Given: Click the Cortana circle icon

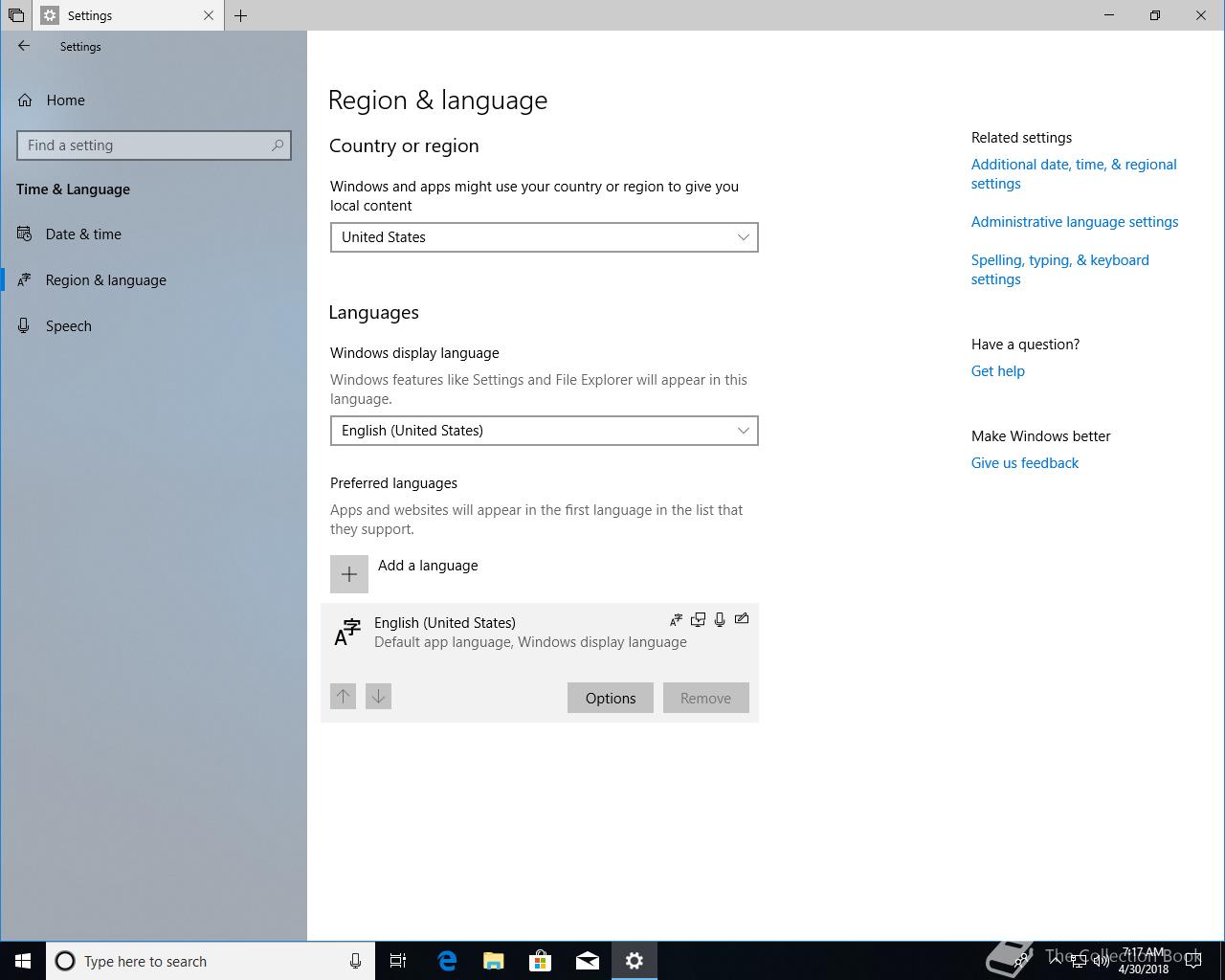Looking at the screenshot, I should (65, 961).
